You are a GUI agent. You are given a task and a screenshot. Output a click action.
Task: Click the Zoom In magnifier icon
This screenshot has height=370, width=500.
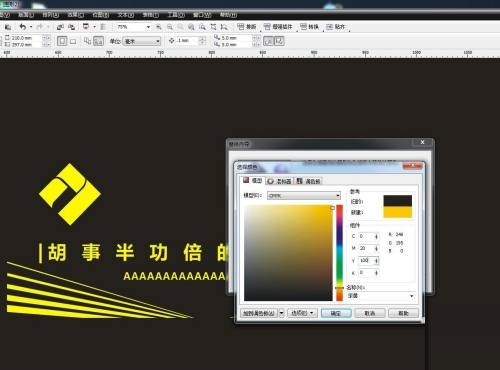[x=159, y=27]
